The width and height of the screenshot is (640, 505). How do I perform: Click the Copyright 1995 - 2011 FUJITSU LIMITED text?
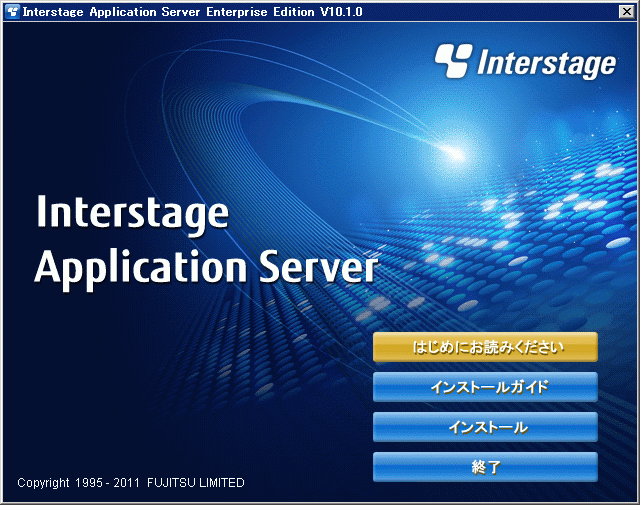pyautogui.click(x=131, y=483)
